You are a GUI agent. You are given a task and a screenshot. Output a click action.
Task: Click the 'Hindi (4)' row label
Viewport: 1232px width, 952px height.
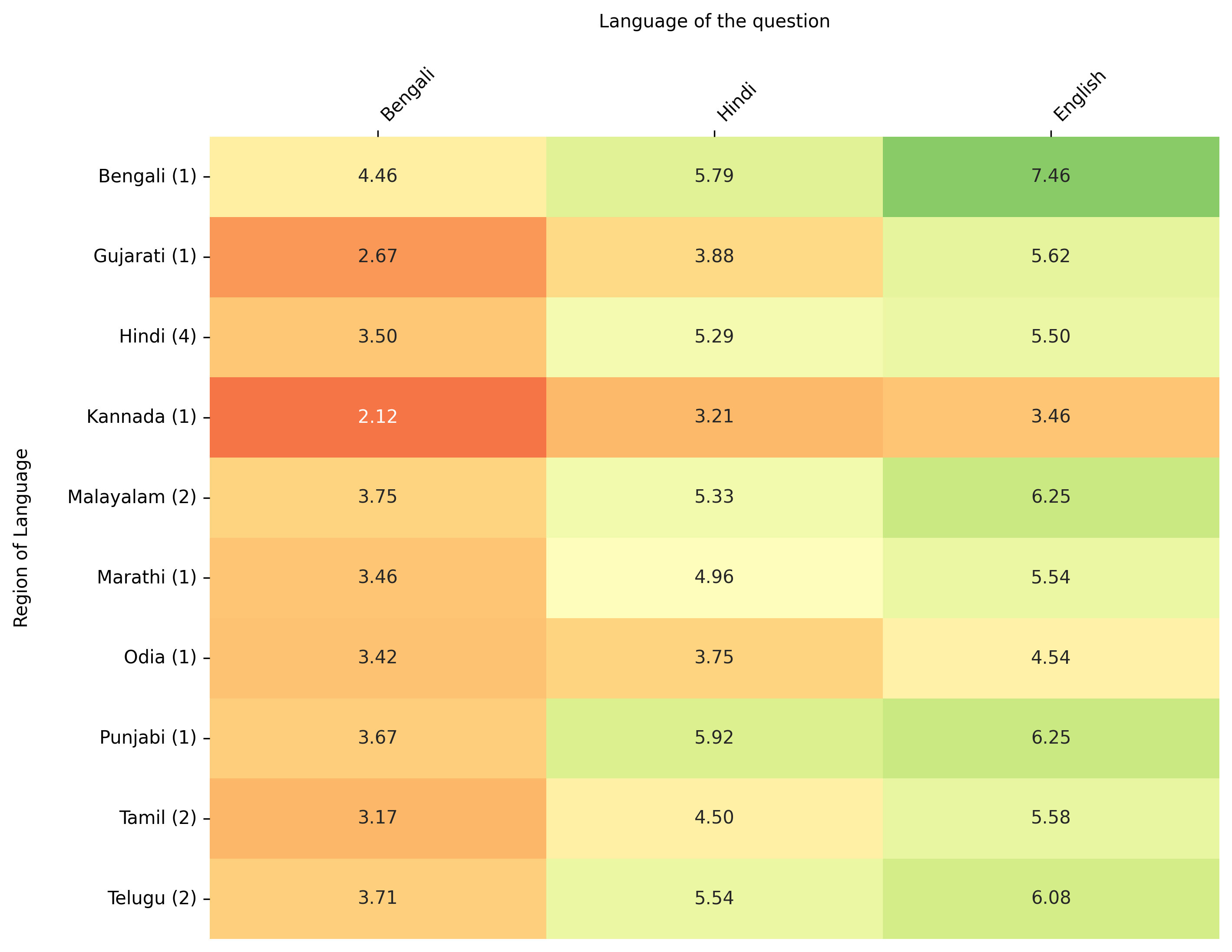pyautogui.click(x=157, y=337)
